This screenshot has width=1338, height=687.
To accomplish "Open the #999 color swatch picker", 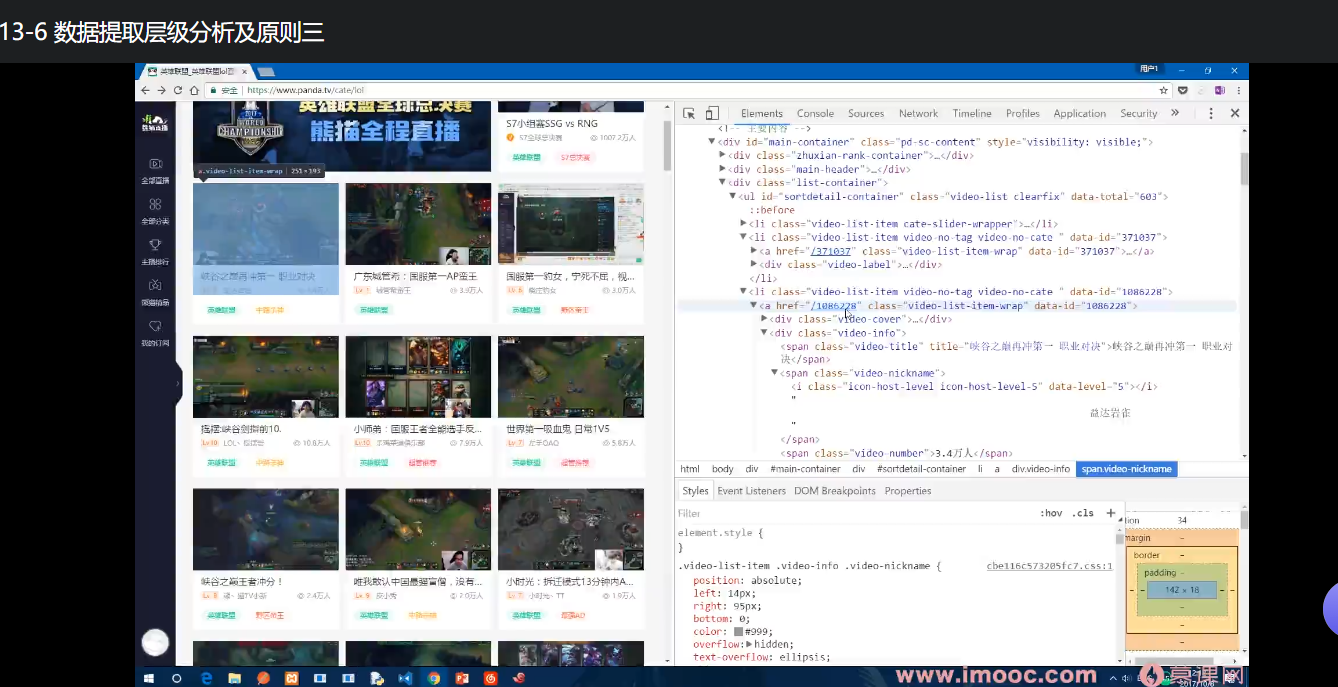I will point(738,631).
